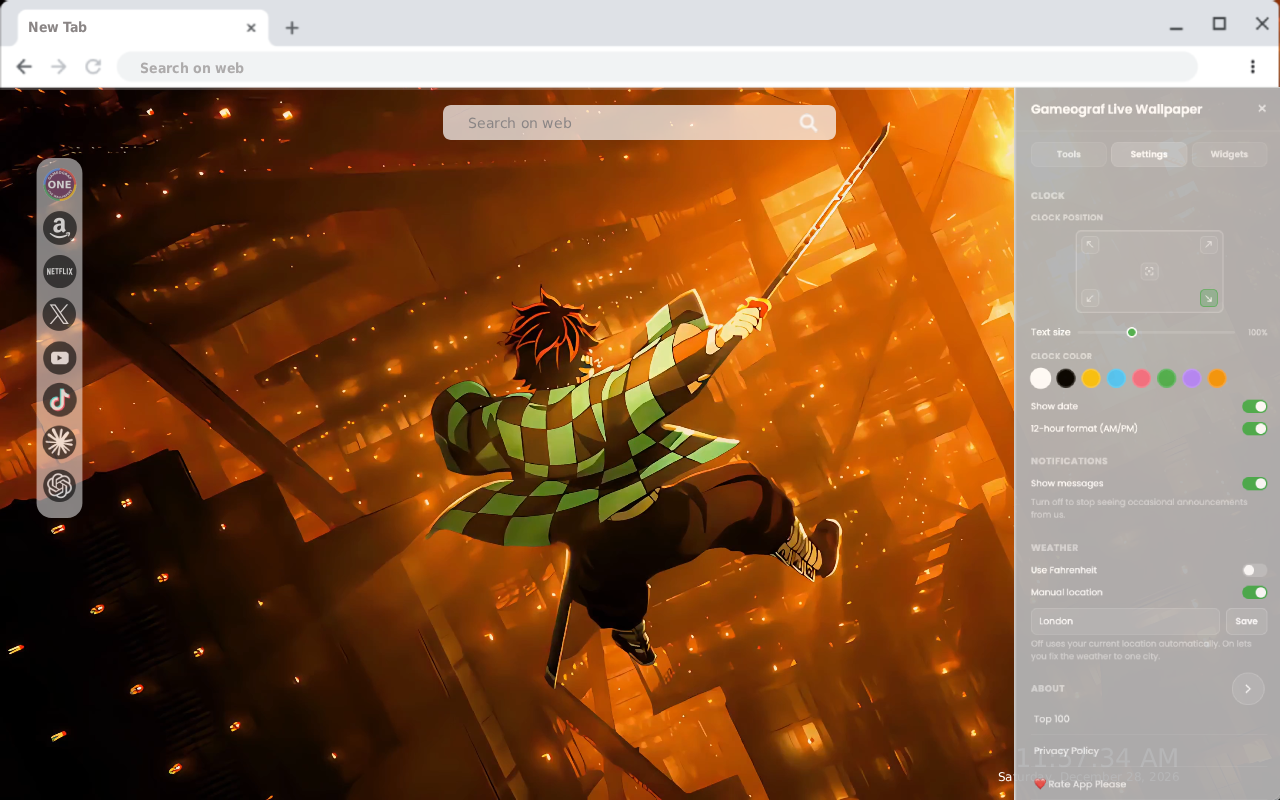The height and width of the screenshot is (800, 1280).
Task: Focus the browser address bar
Action: (x=657, y=67)
